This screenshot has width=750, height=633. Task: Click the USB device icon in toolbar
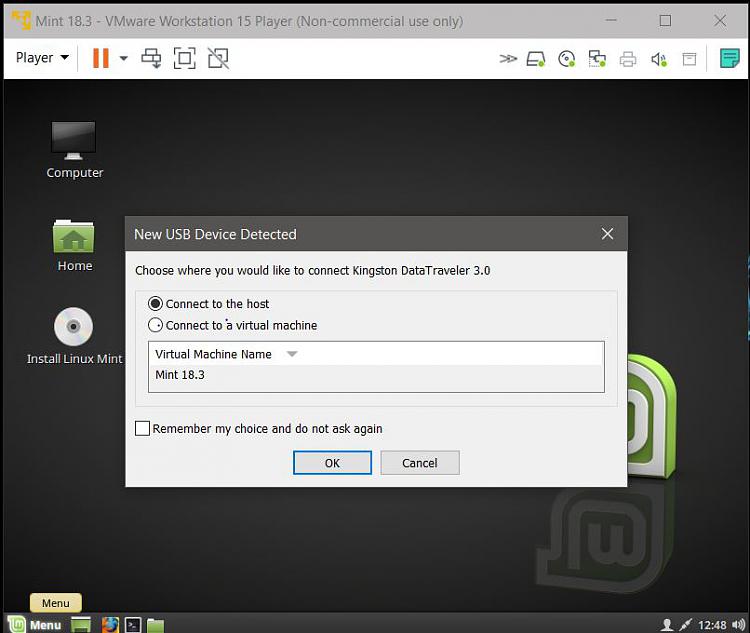pos(689,59)
